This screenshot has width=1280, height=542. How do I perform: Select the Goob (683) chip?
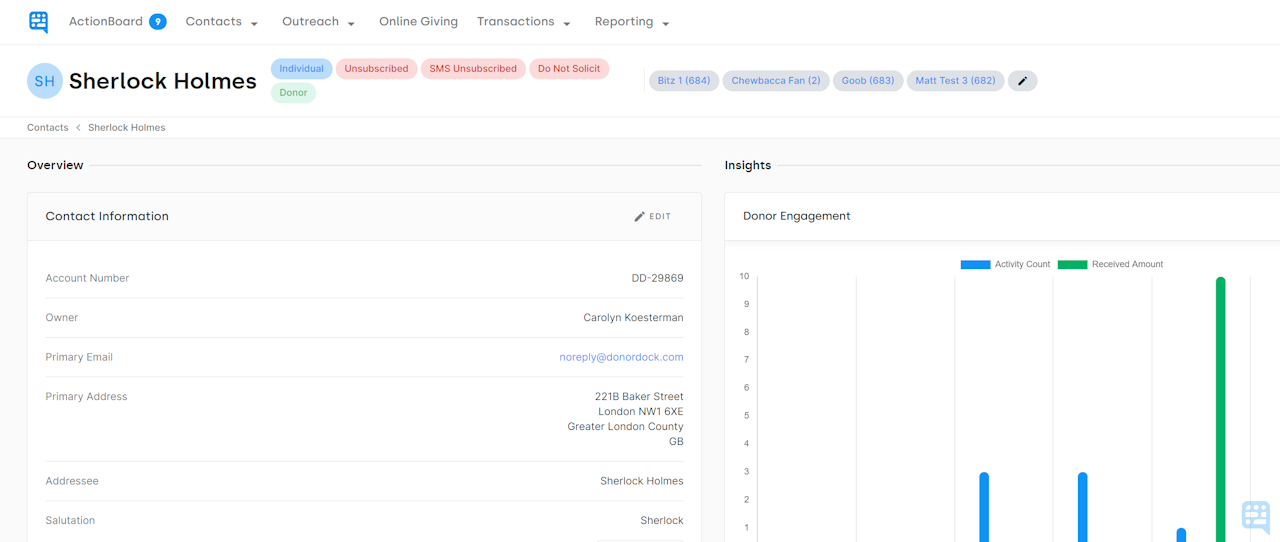click(x=868, y=81)
